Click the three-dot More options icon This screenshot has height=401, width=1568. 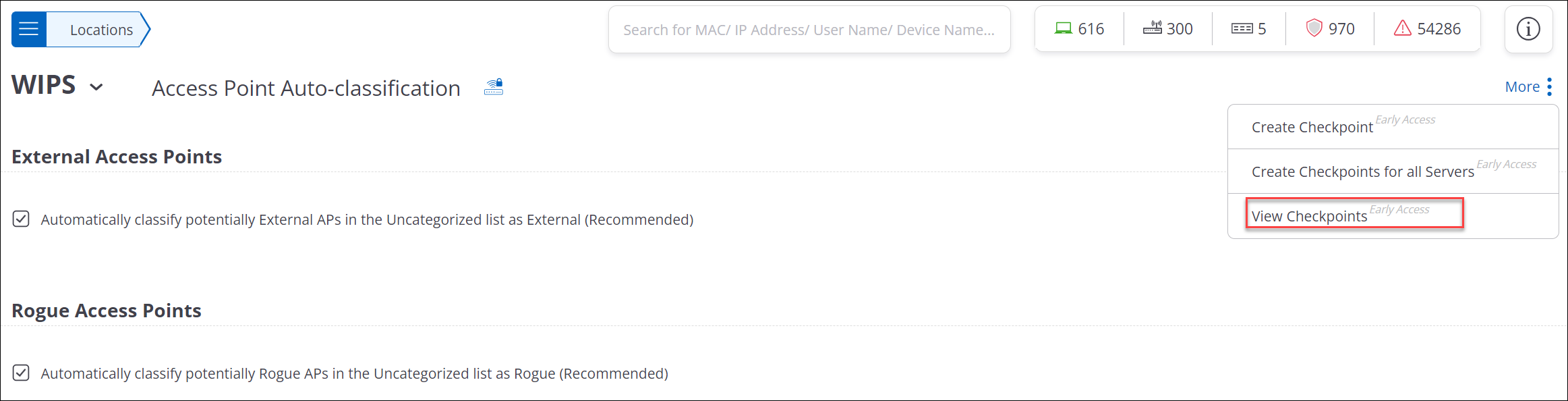pos(1550,87)
